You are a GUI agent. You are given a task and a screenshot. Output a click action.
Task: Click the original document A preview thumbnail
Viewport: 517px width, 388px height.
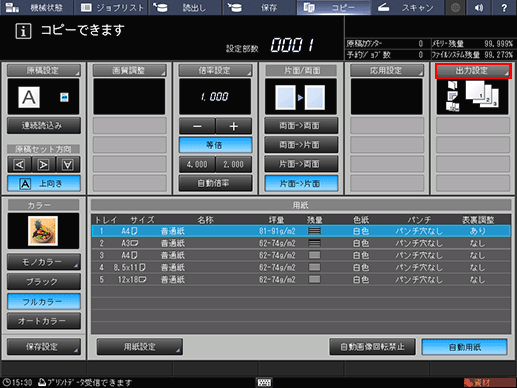point(29,97)
